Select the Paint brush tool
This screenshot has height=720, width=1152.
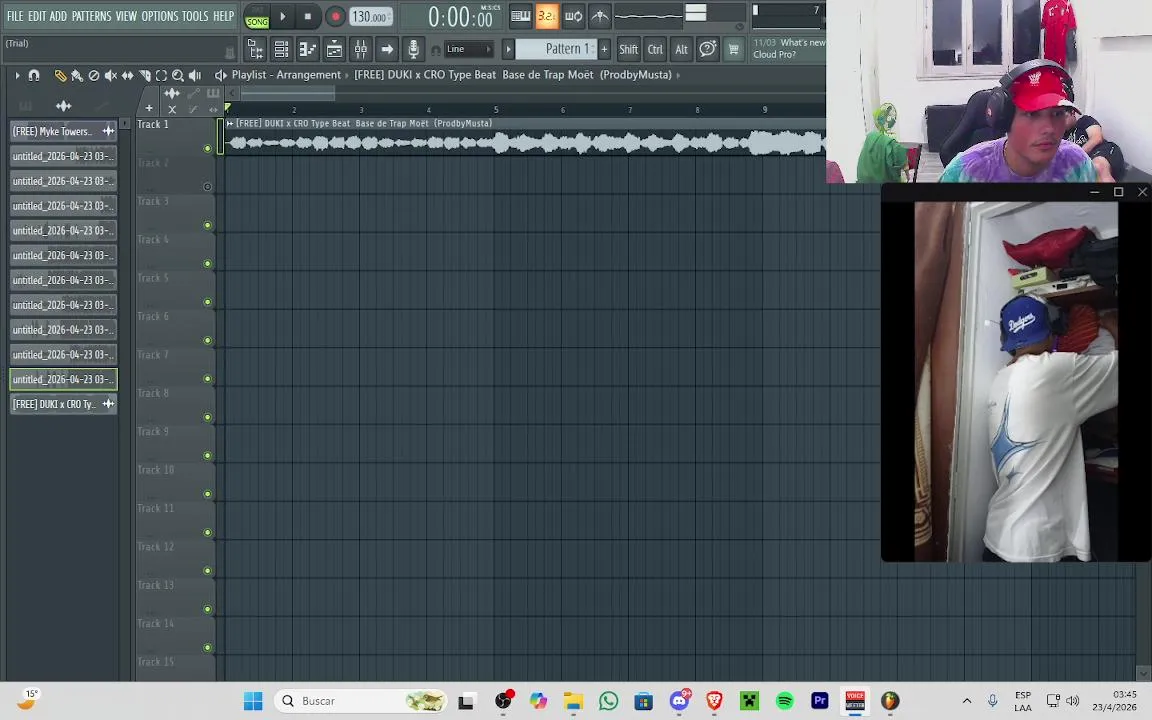click(x=77, y=75)
